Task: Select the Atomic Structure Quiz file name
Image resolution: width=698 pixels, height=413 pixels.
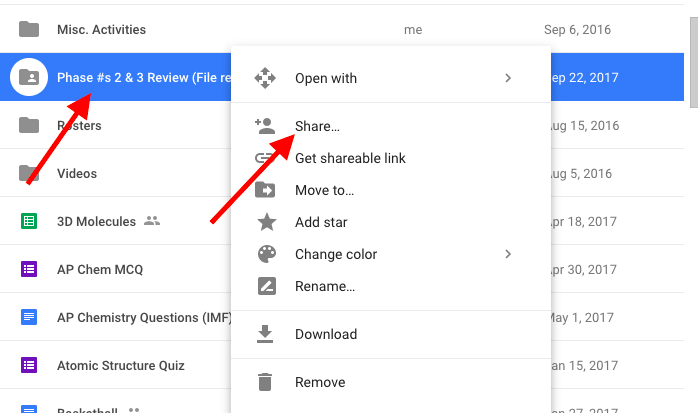Action: pos(121,366)
